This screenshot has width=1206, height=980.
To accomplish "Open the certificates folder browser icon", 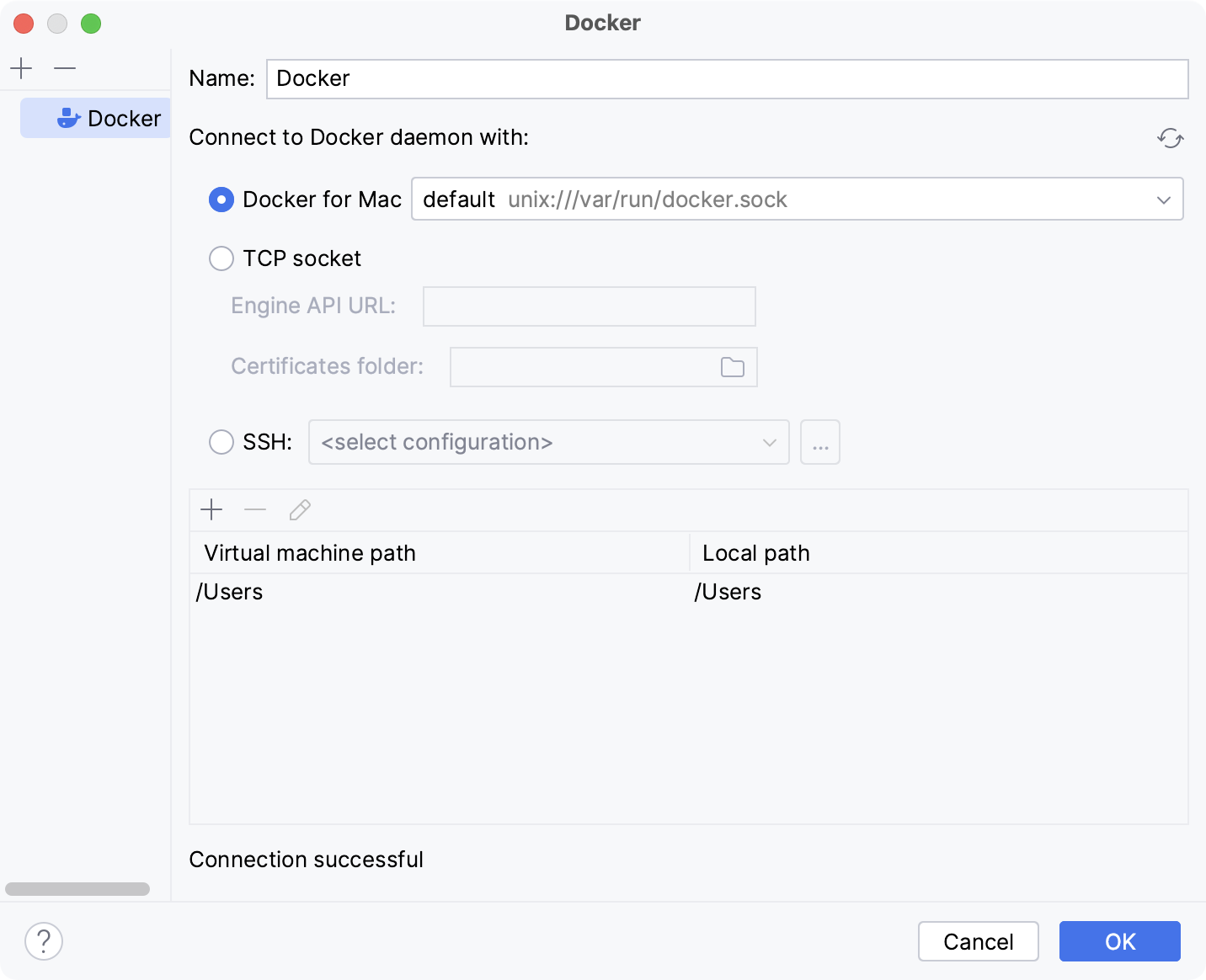I will coord(730,366).
